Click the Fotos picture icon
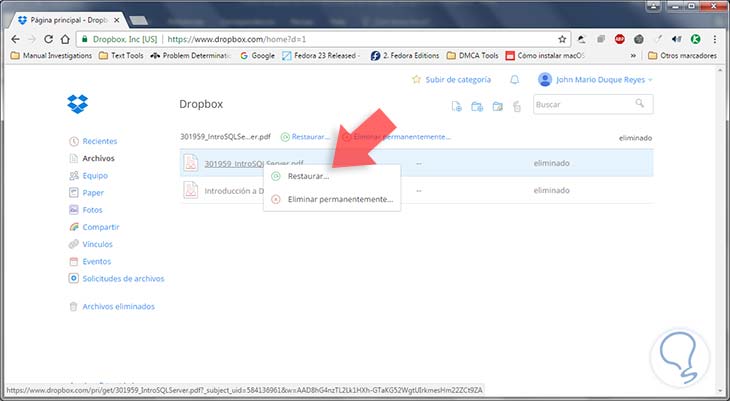Viewport: 730px width, 401px height. pyautogui.click(x=74, y=210)
